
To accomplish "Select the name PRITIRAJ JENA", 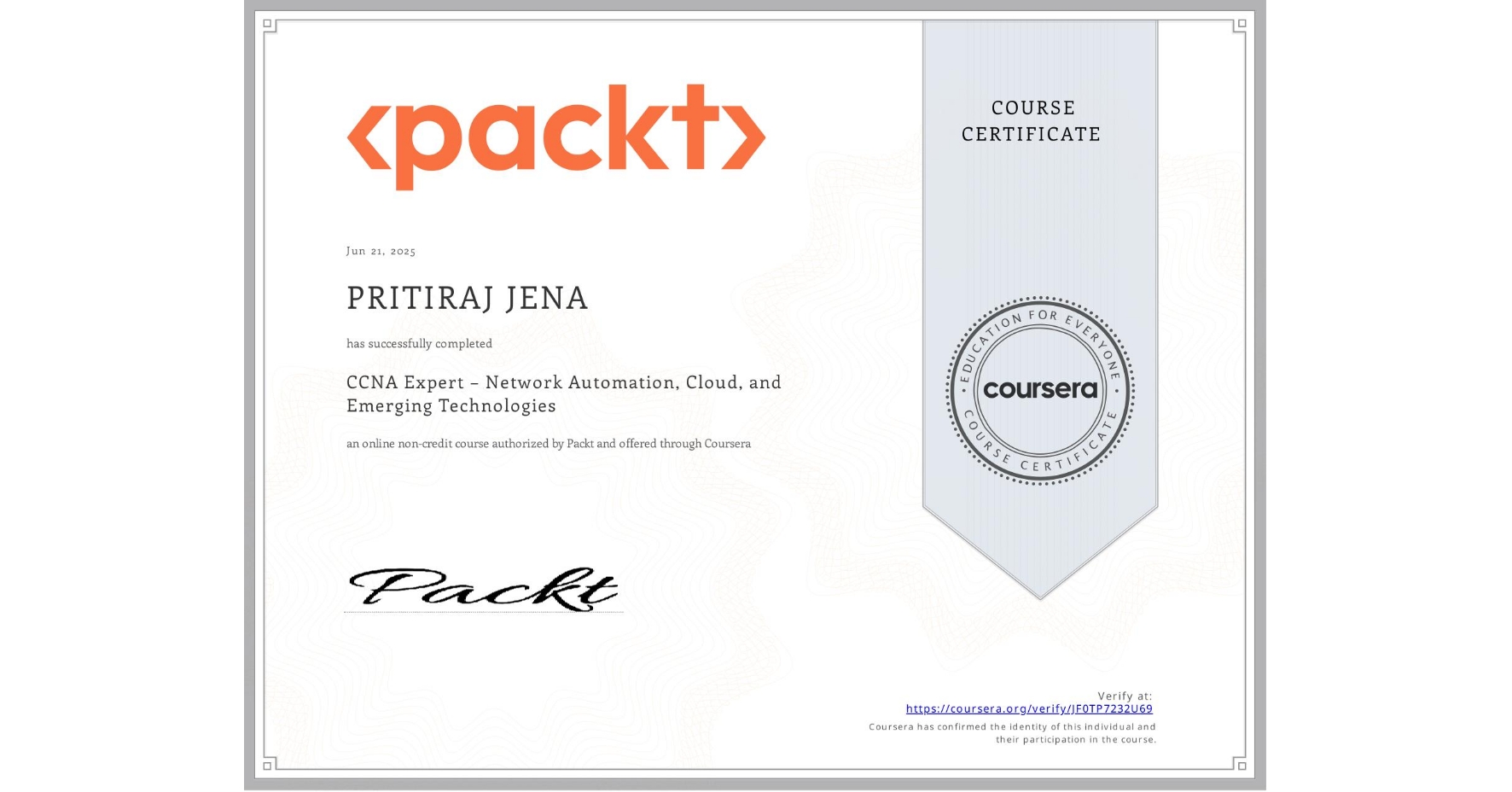I will (x=468, y=298).
